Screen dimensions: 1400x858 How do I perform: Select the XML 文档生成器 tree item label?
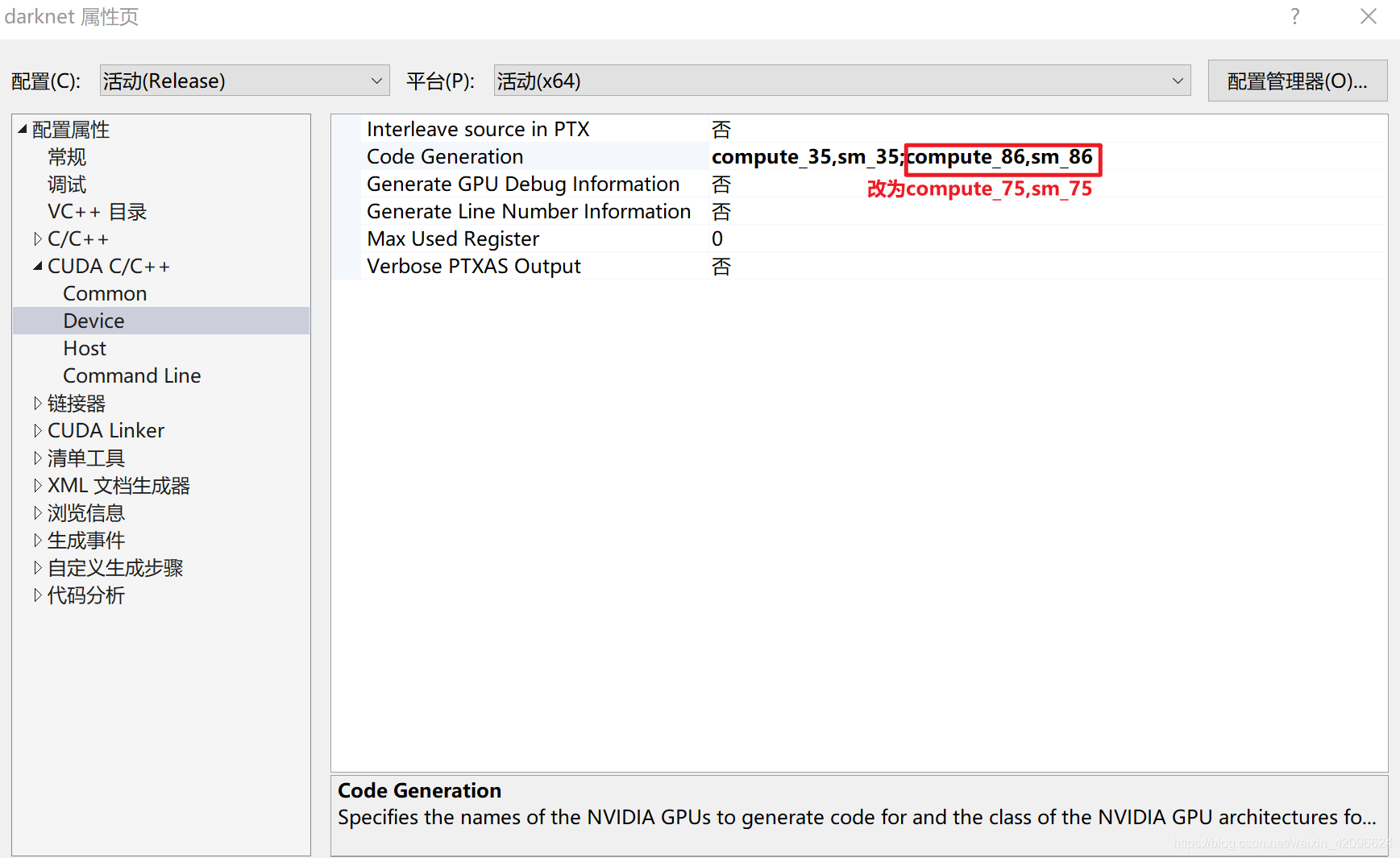point(118,485)
